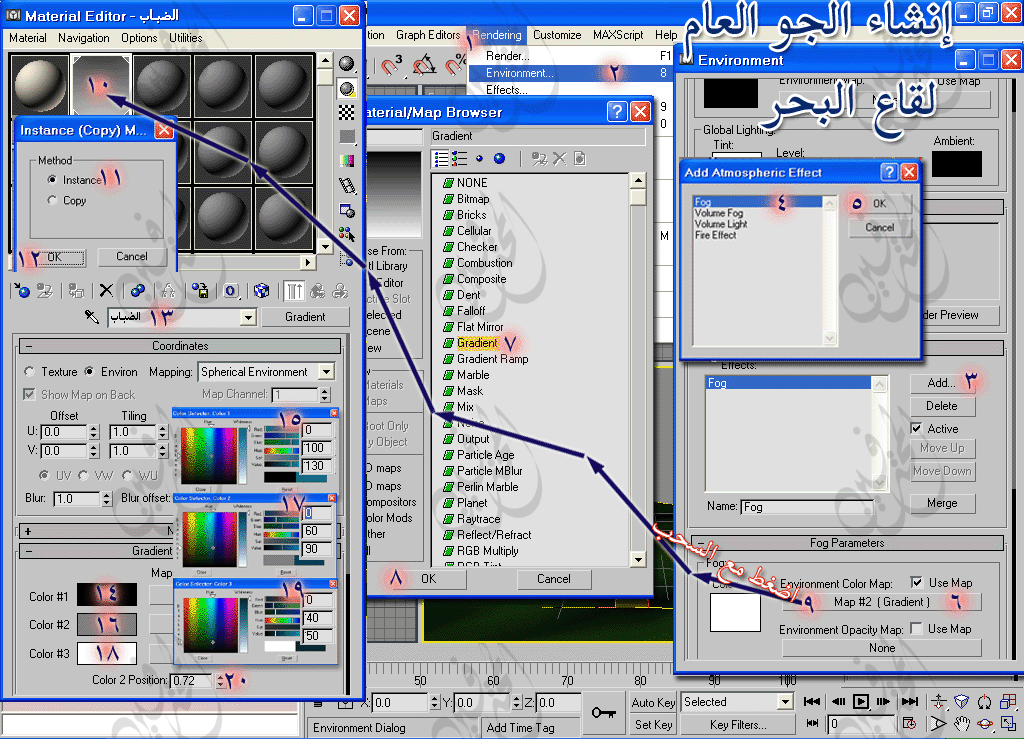Viewport: 1024px width, 739px height.
Task: Select the VW radio button
Action: point(84,475)
